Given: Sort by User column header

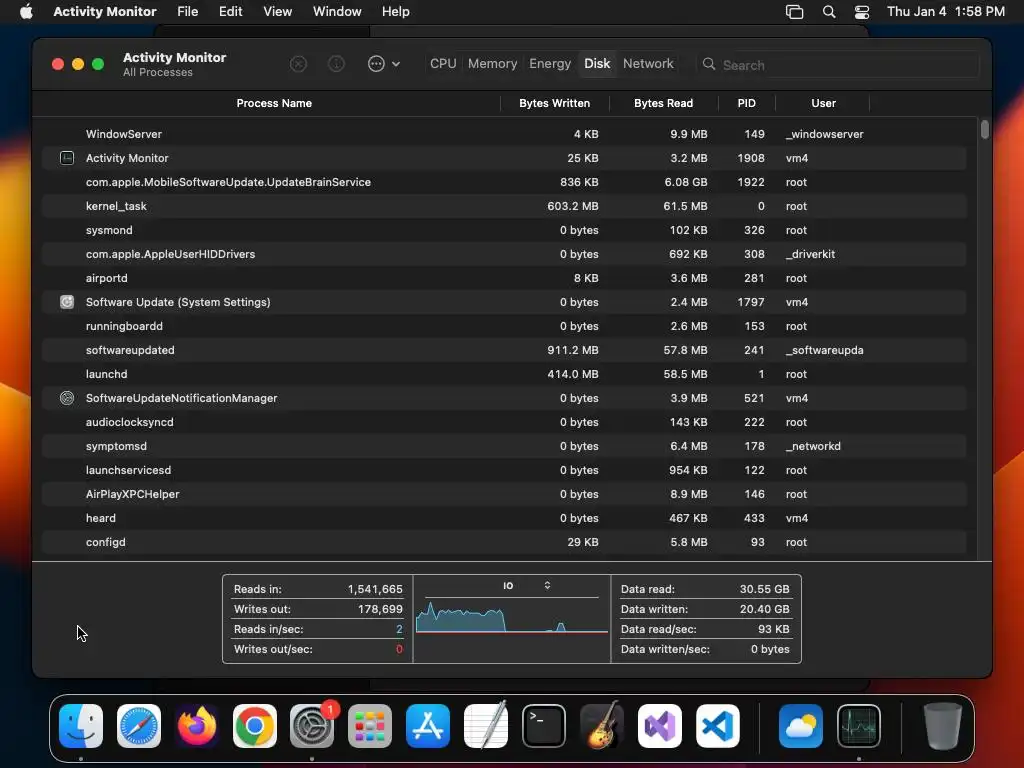Looking at the screenshot, I should pos(824,103).
